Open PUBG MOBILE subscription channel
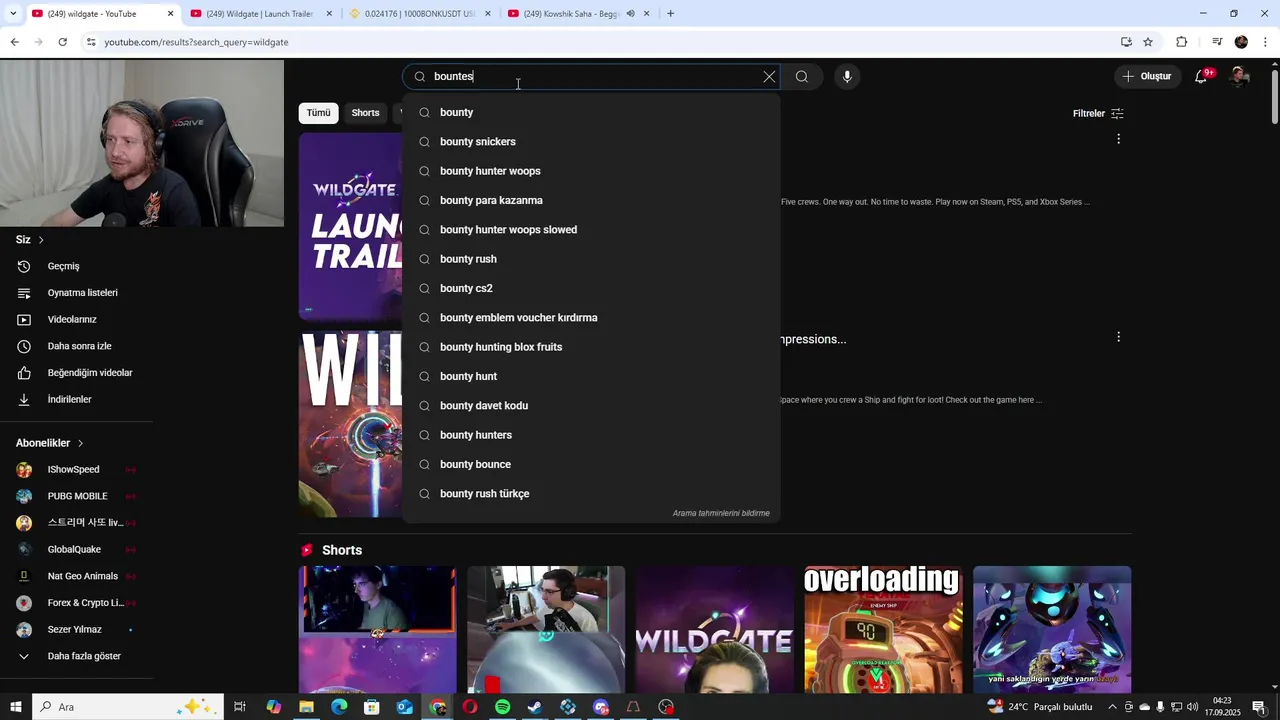The height and width of the screenshot is (720, 1280). click(78, 496)
